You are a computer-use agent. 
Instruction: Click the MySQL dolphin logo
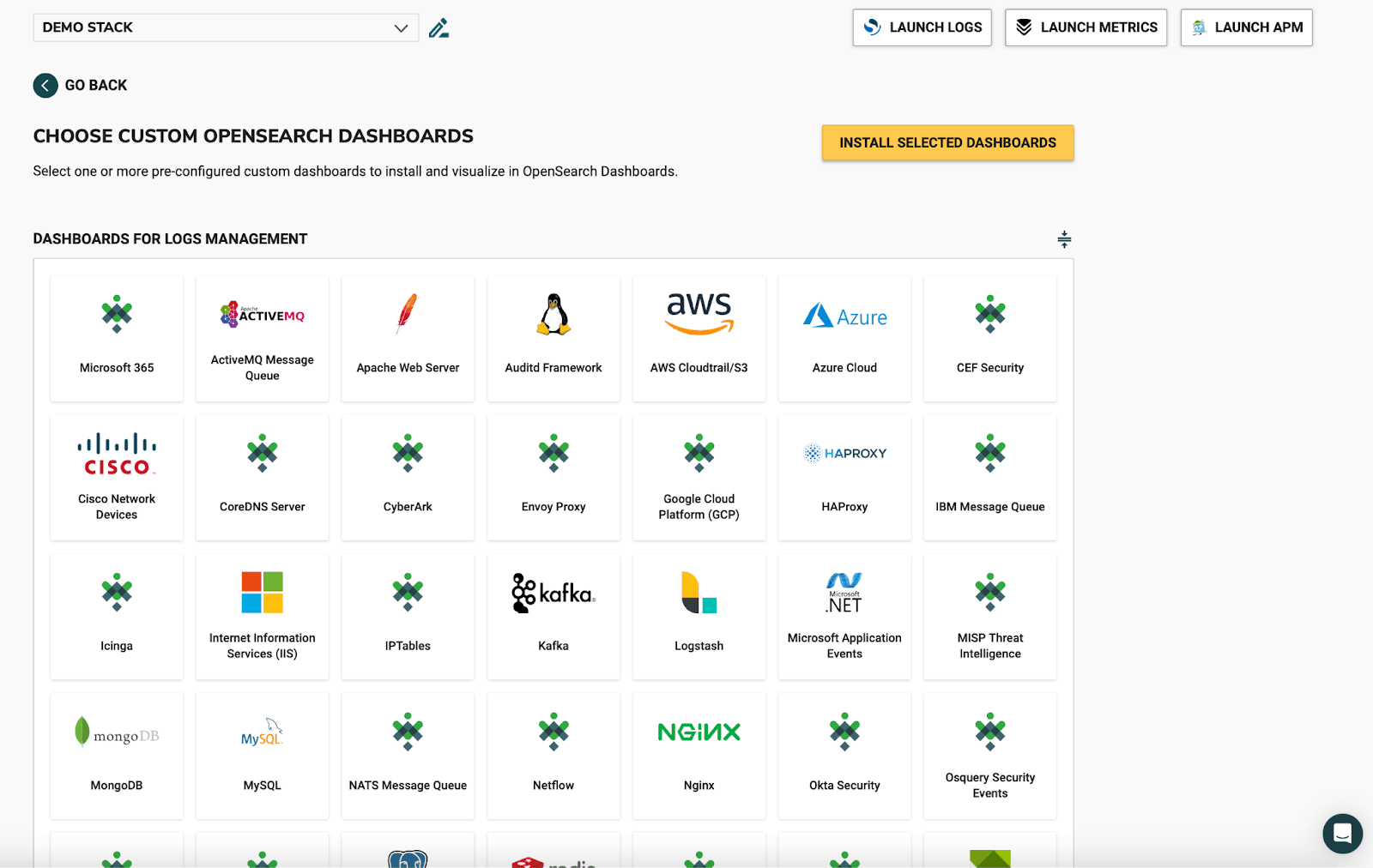[x=262, y=732]
